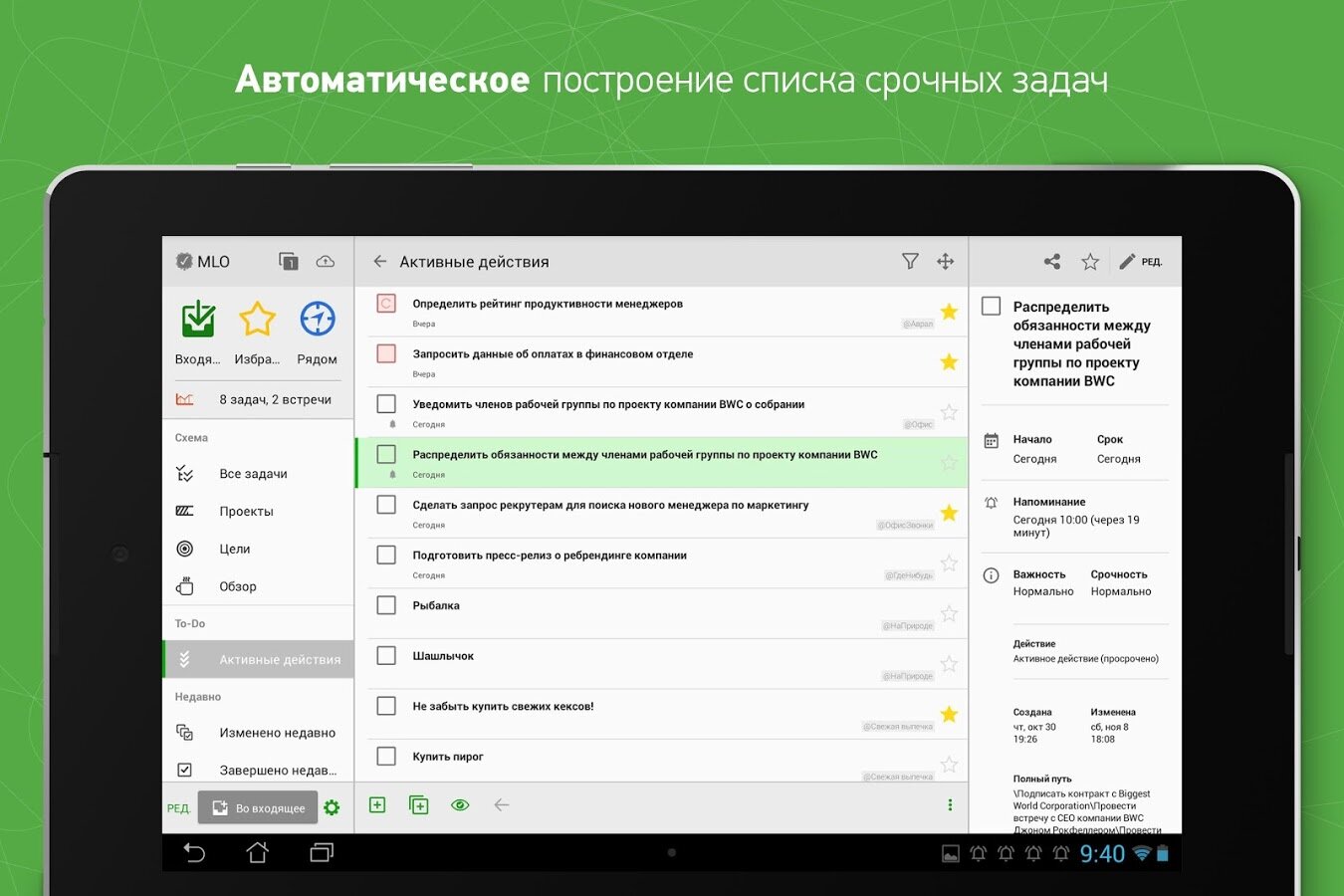Open the Inbox green arrow icon

point(198,319)
